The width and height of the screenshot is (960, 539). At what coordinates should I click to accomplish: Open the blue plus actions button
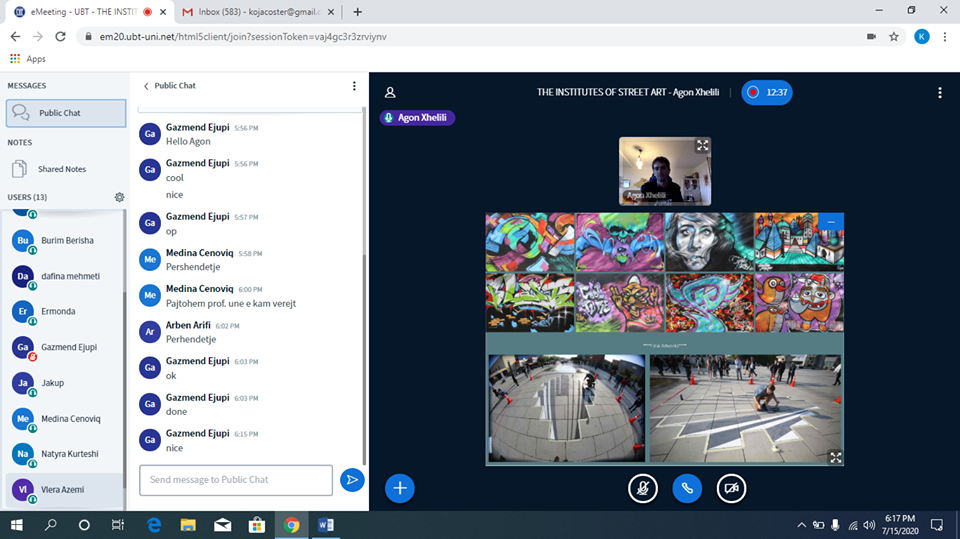pos(399,488)
